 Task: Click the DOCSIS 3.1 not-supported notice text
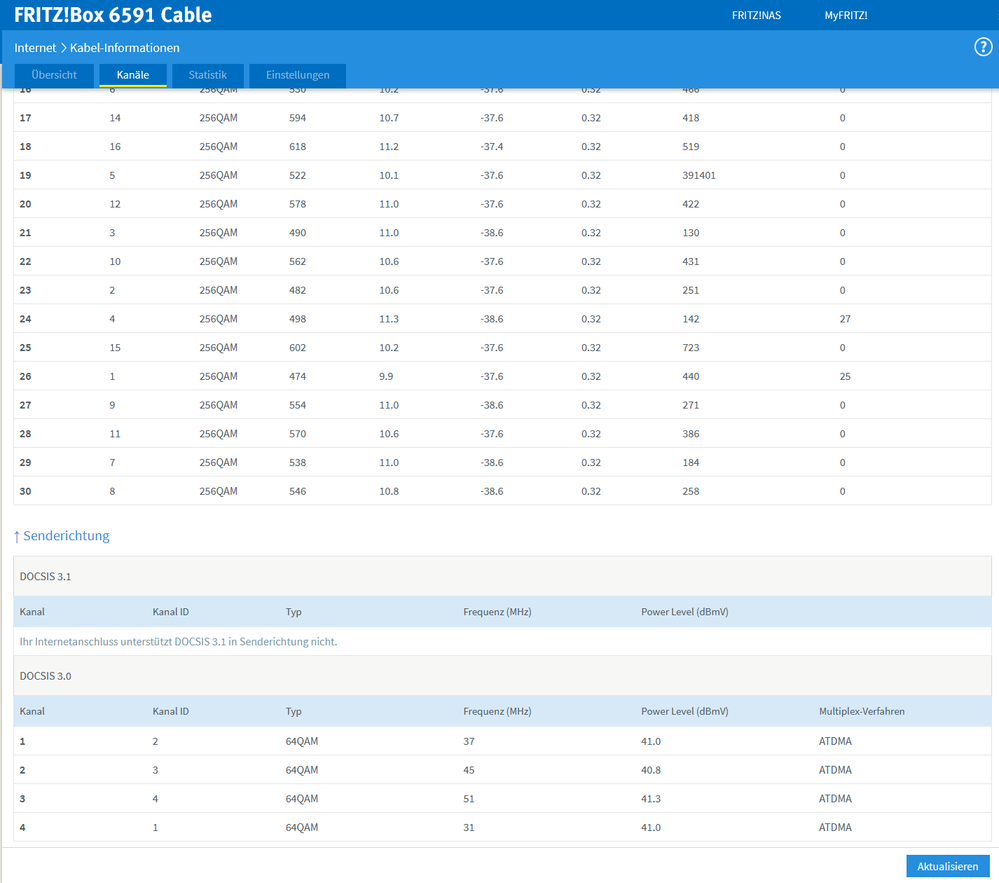pyautogui.click(x=178, y=642)
